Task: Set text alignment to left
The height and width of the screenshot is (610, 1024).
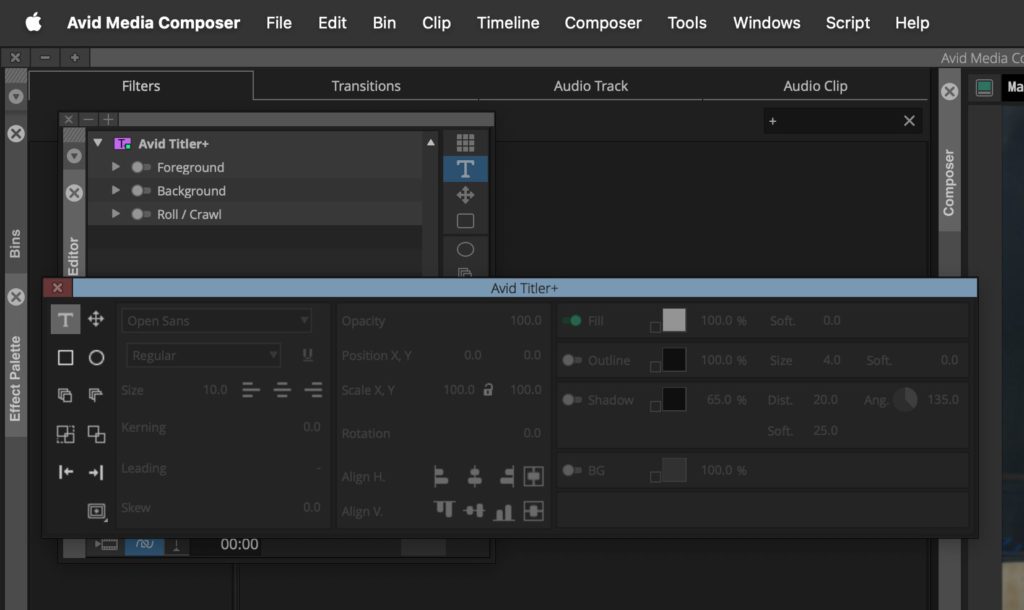Action: click(x=251, y=390)
